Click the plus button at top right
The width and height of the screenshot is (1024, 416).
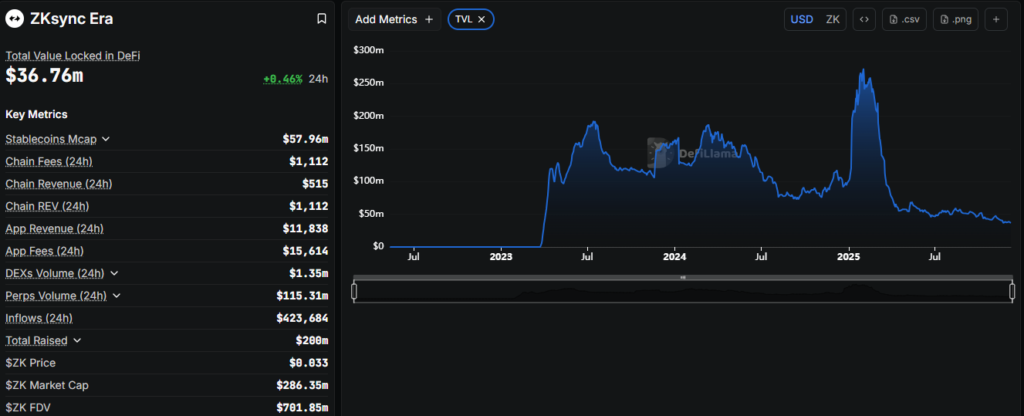[x=995, y=19]
